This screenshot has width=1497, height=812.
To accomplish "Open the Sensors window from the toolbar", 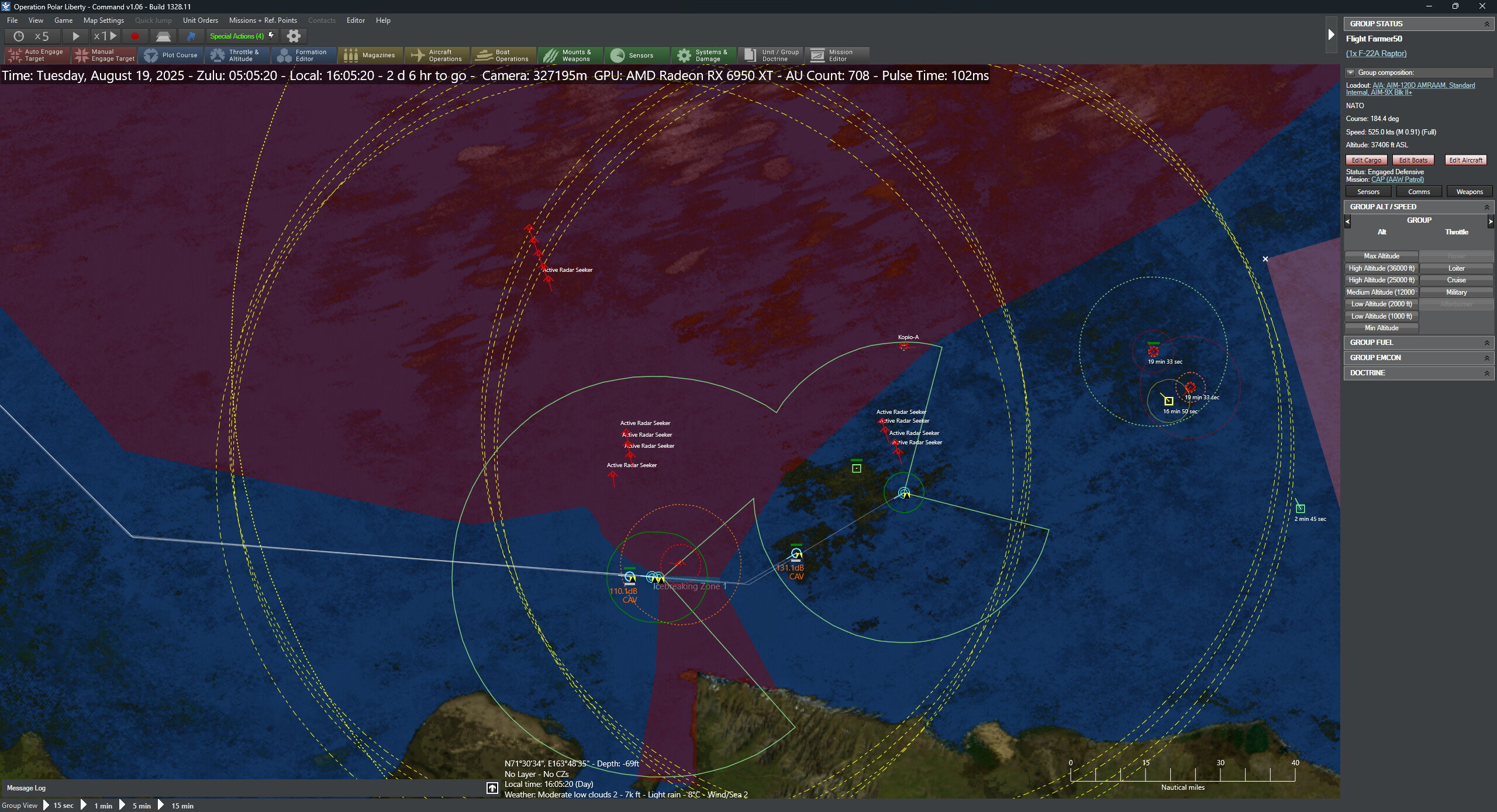I will [636, 54].
